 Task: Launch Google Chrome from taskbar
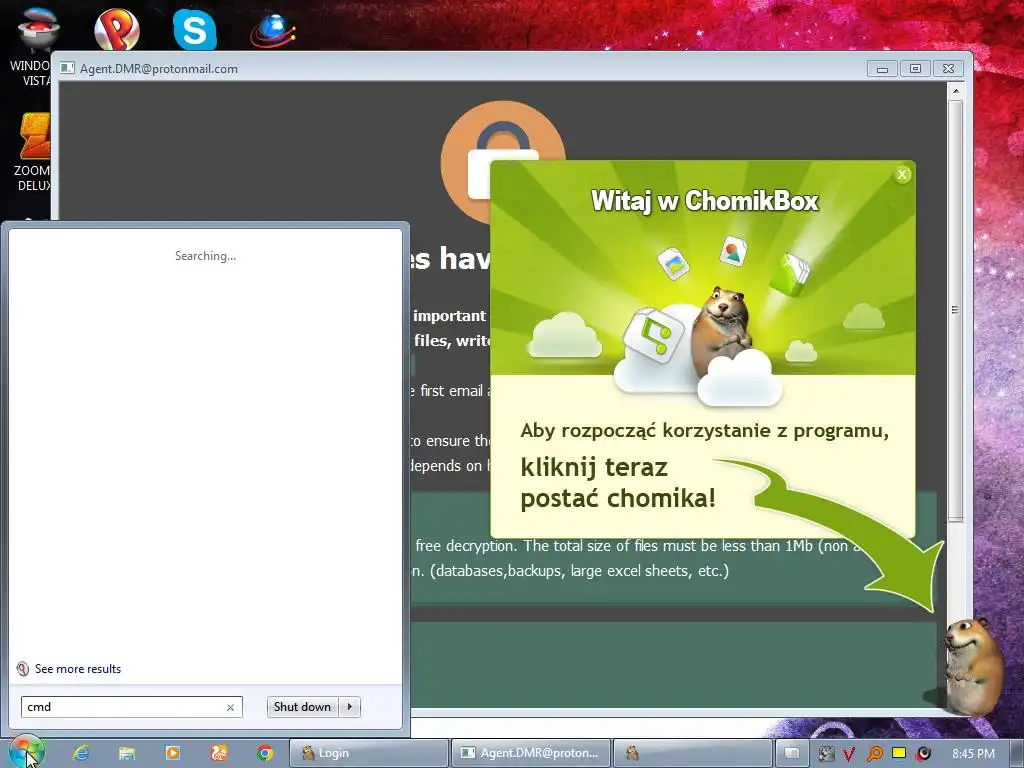tap(264, 753)
